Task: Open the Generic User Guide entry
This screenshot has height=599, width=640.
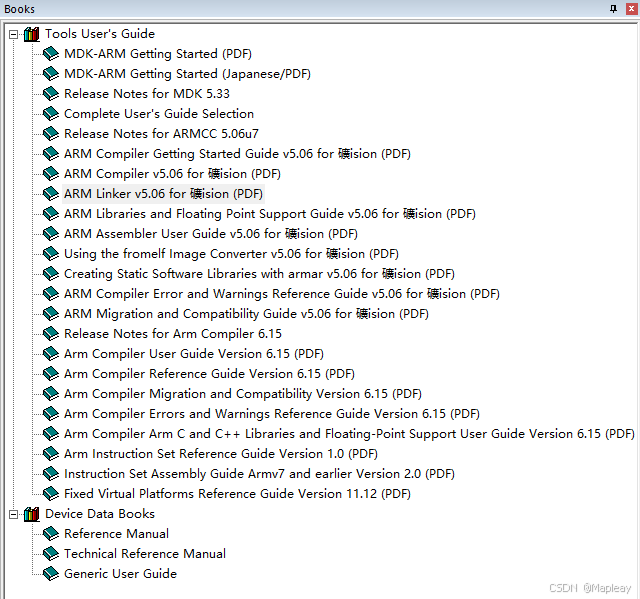Action: (120, 574)
